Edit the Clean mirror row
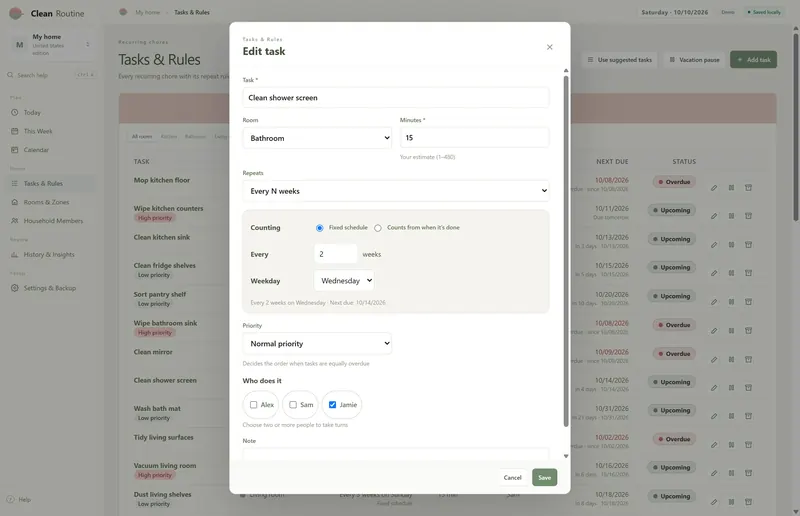Screen dimensions: 800x516 (x=714, y=359)
